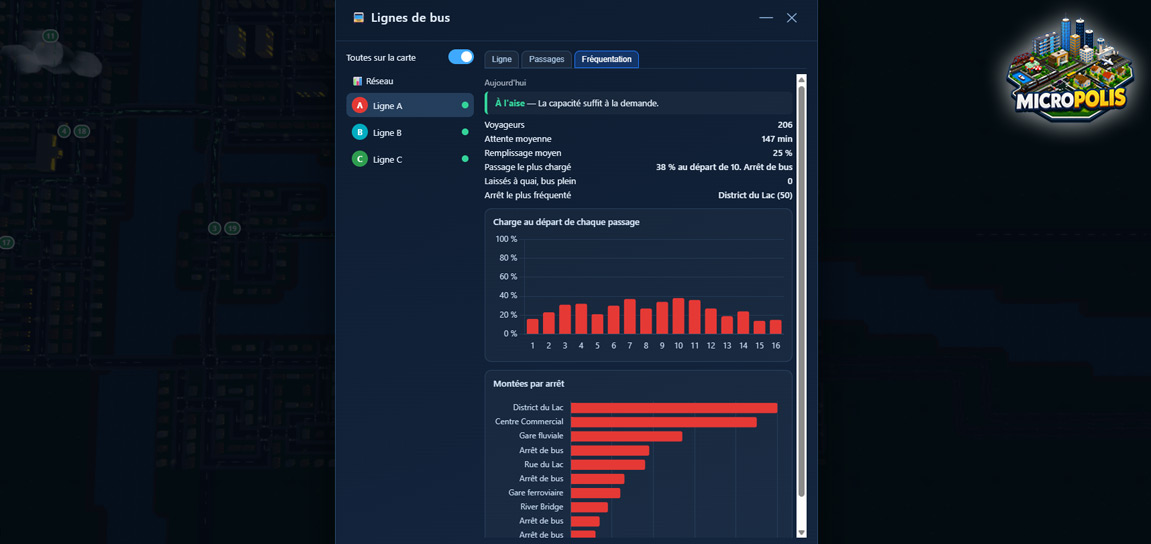This screenshot has height=544, width=1151.
Task: Click Ligne C green status dot
Action: [x=465, y=159]
